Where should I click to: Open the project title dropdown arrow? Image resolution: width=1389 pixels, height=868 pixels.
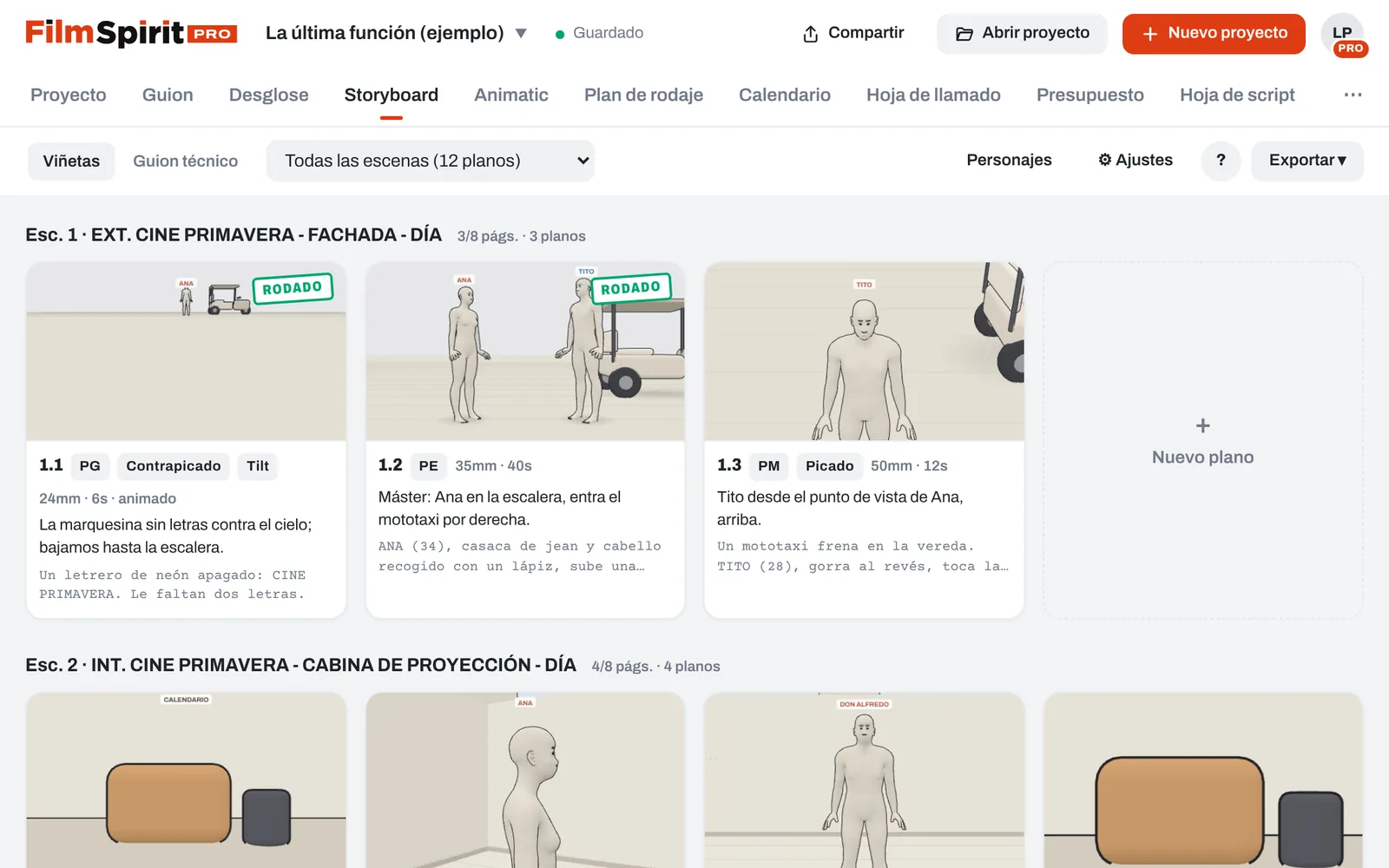tap(521, 33)
